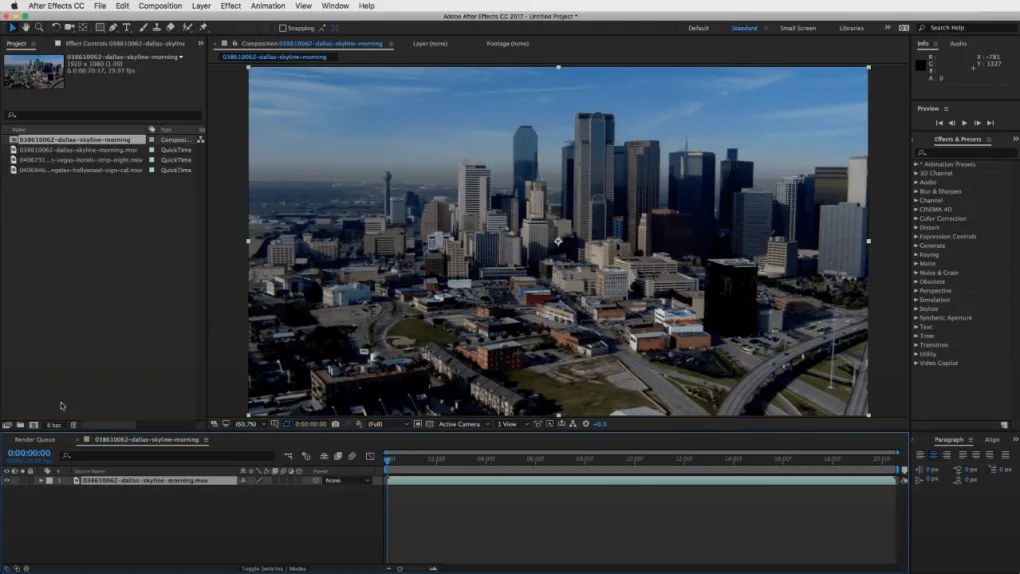Screen dimensions: 1020x574
Task: Click the 8 bpc color depth button
Action: 53,425
